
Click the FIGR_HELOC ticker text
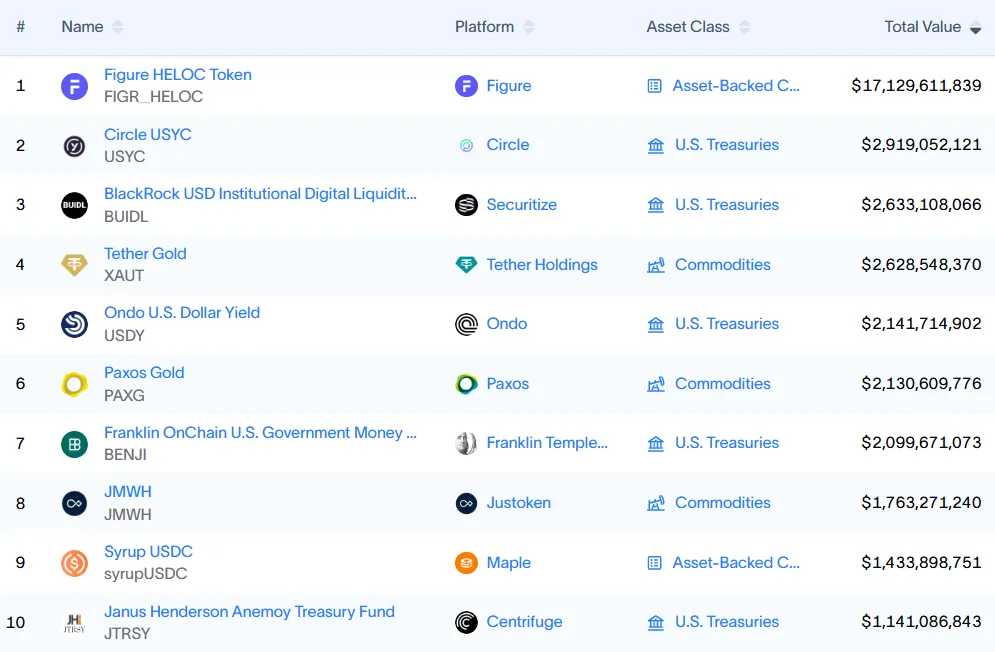(154, 97)
